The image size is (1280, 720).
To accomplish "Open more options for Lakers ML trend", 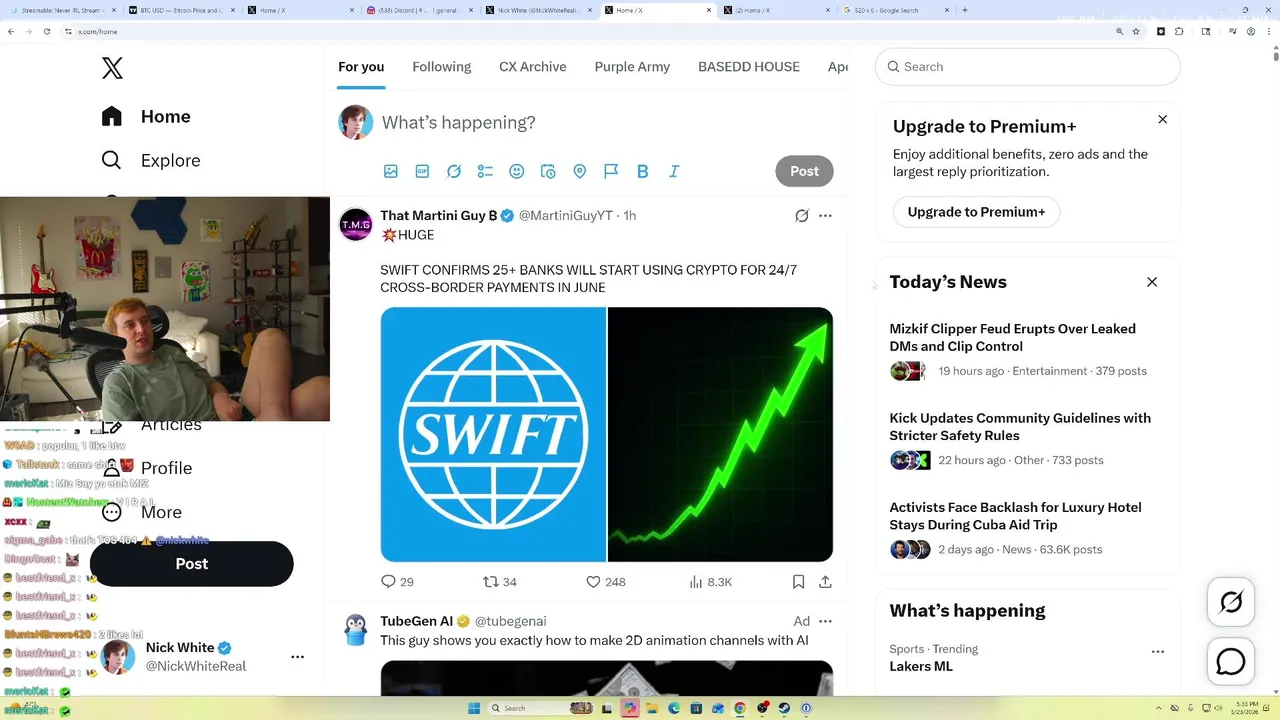I will click(x=1158, y=651).
